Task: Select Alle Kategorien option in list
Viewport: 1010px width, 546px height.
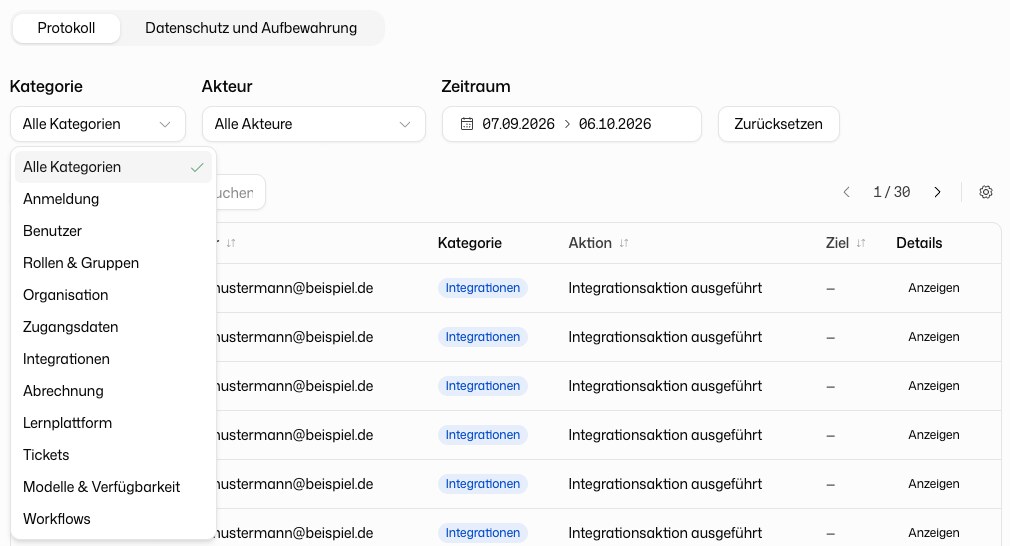Action: [113, 167]
